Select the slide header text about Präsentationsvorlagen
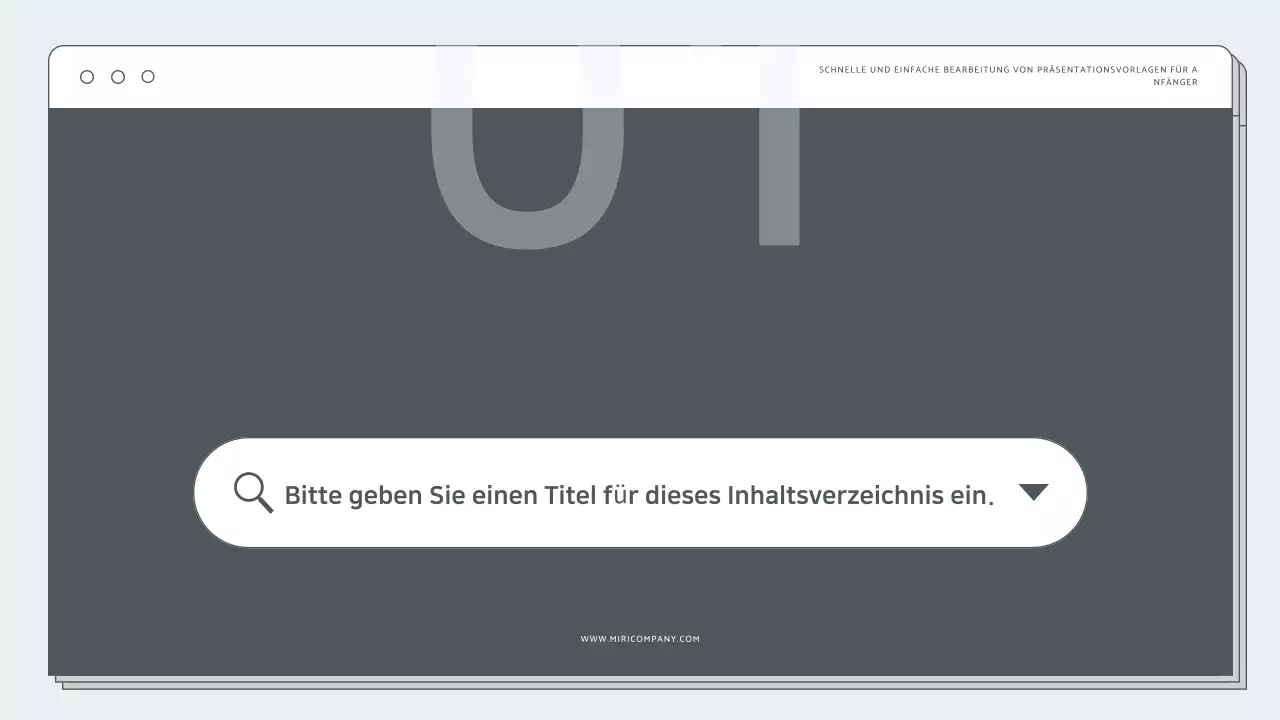 pos(1008,75)
